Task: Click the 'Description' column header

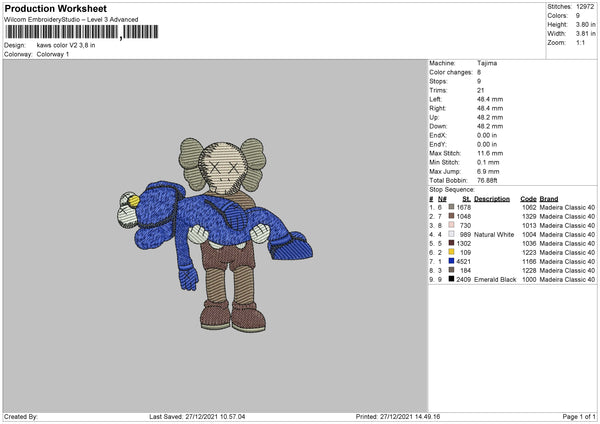Action: [x=492, y=199]
